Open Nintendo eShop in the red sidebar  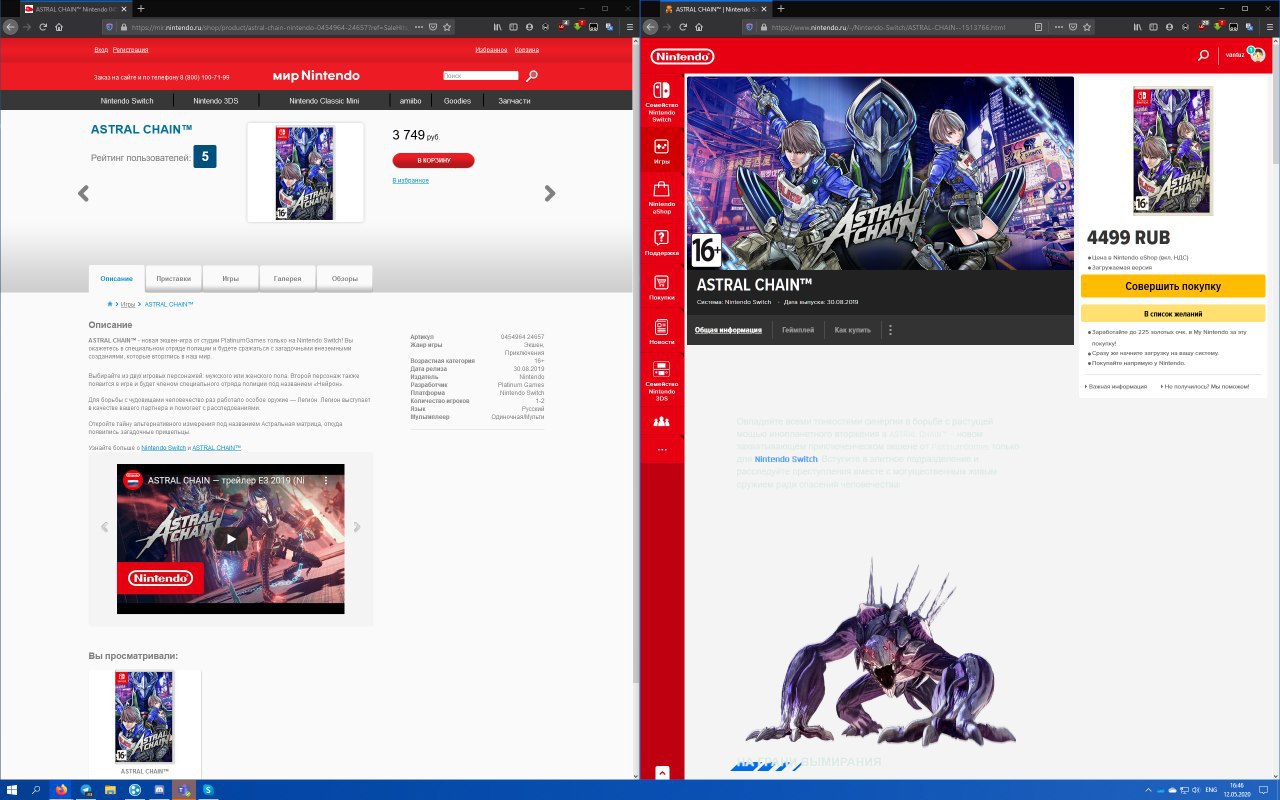pyautogui.click(x=662, y=197)
